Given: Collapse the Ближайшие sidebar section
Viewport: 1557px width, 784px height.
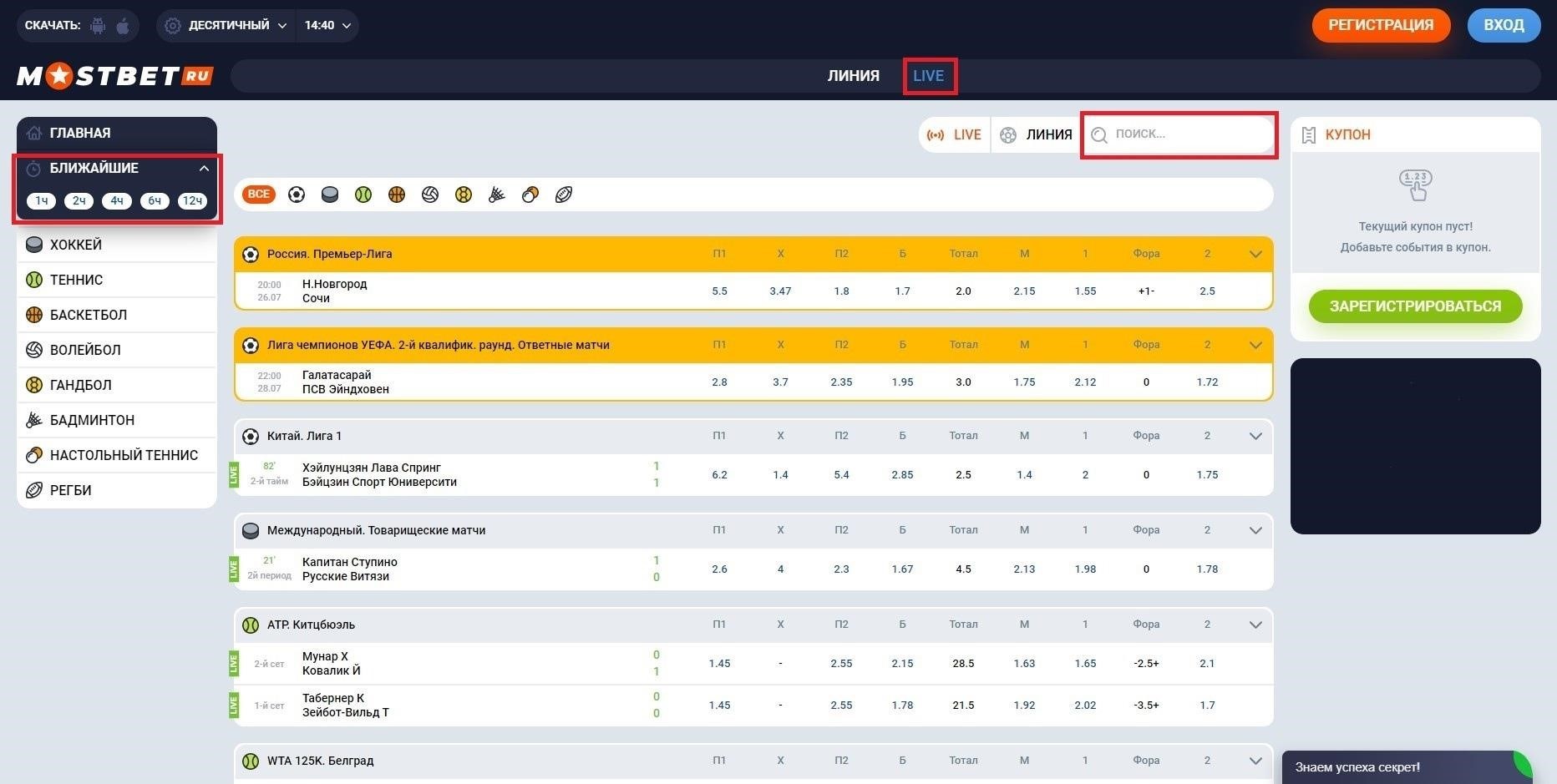Looking at the screenshot, I should (x=204, y=169).
